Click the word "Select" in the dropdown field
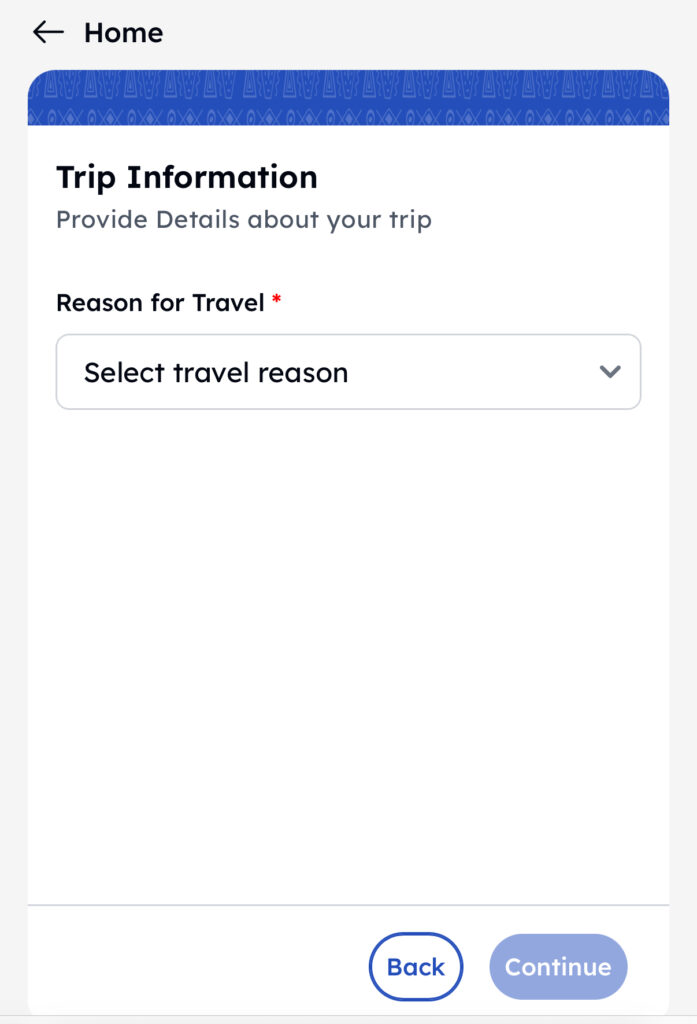Image resolution: width=697 pixels, height=1024 pixels. (x=124, y=373)
